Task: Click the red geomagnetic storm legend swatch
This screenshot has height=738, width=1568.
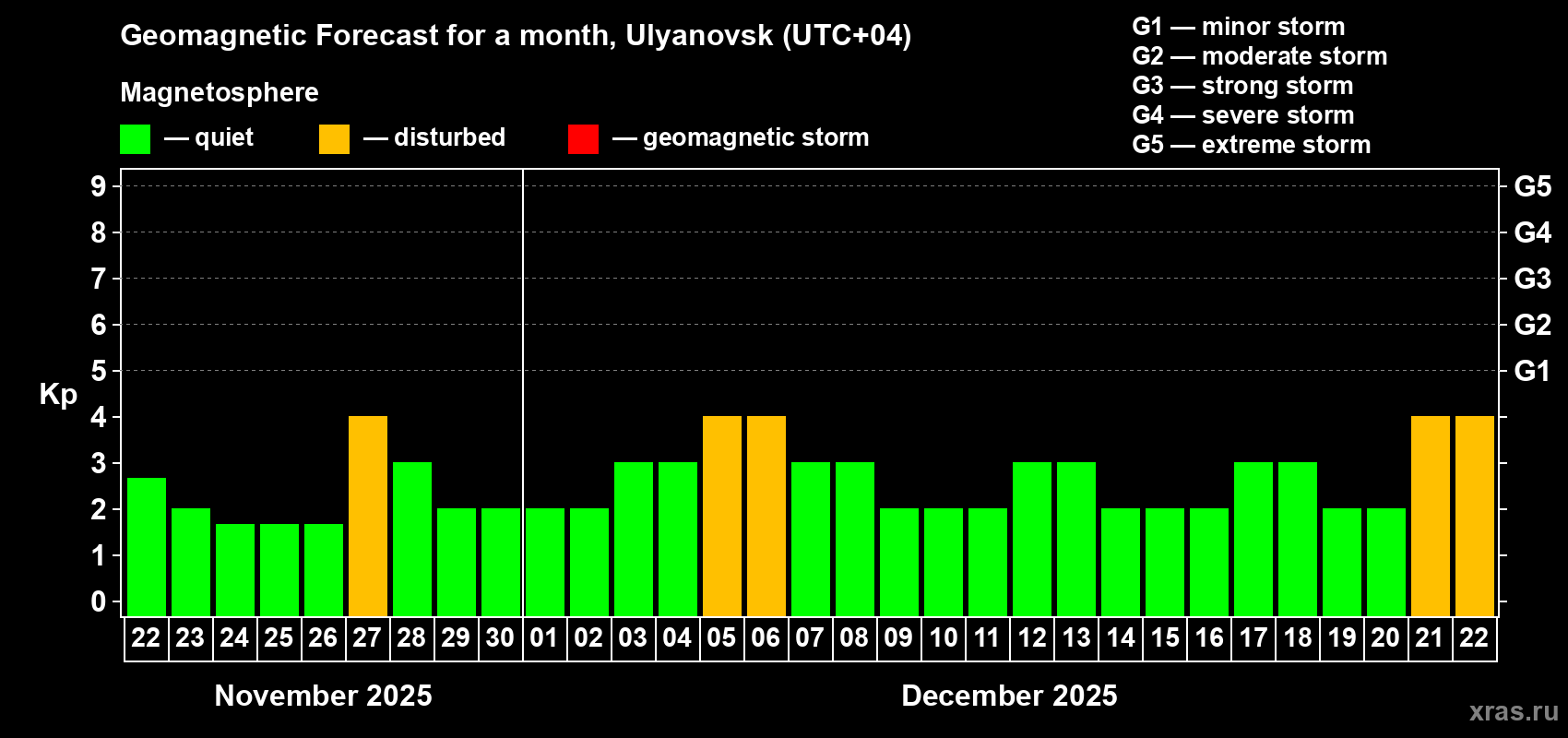Action: click(583, 139)
